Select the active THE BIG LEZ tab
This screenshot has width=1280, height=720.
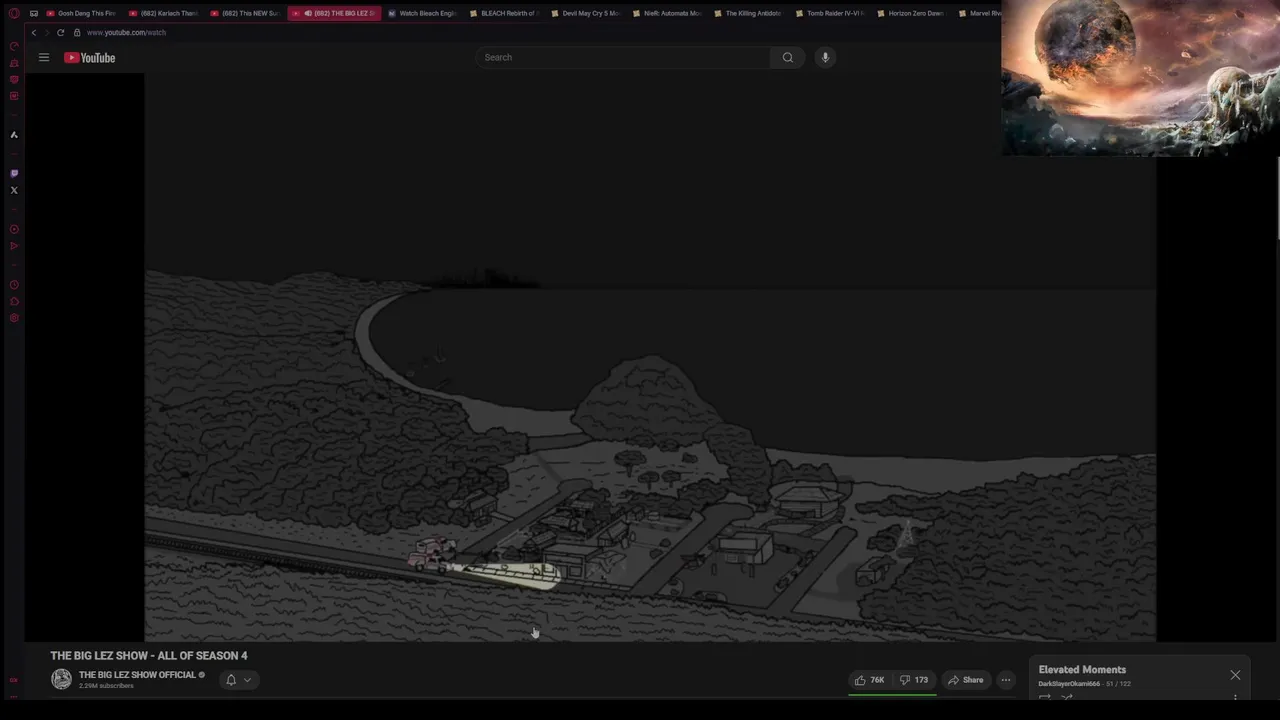pos(335,13)
